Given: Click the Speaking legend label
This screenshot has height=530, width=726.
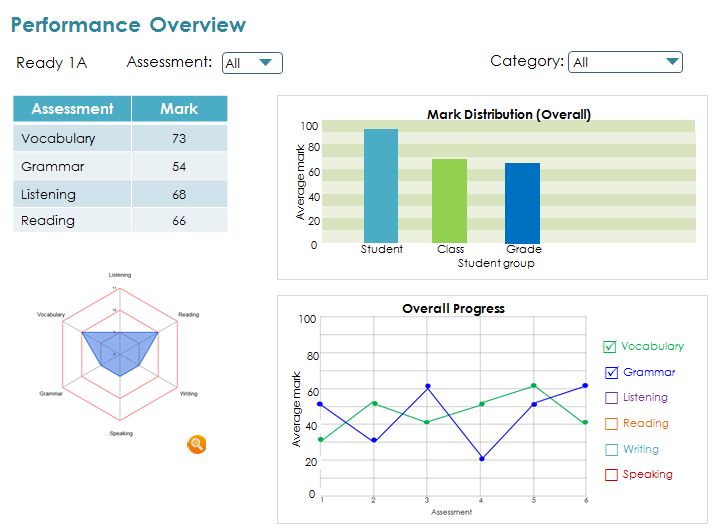Looking at the screenshot, I should click(x=648, y=474).
